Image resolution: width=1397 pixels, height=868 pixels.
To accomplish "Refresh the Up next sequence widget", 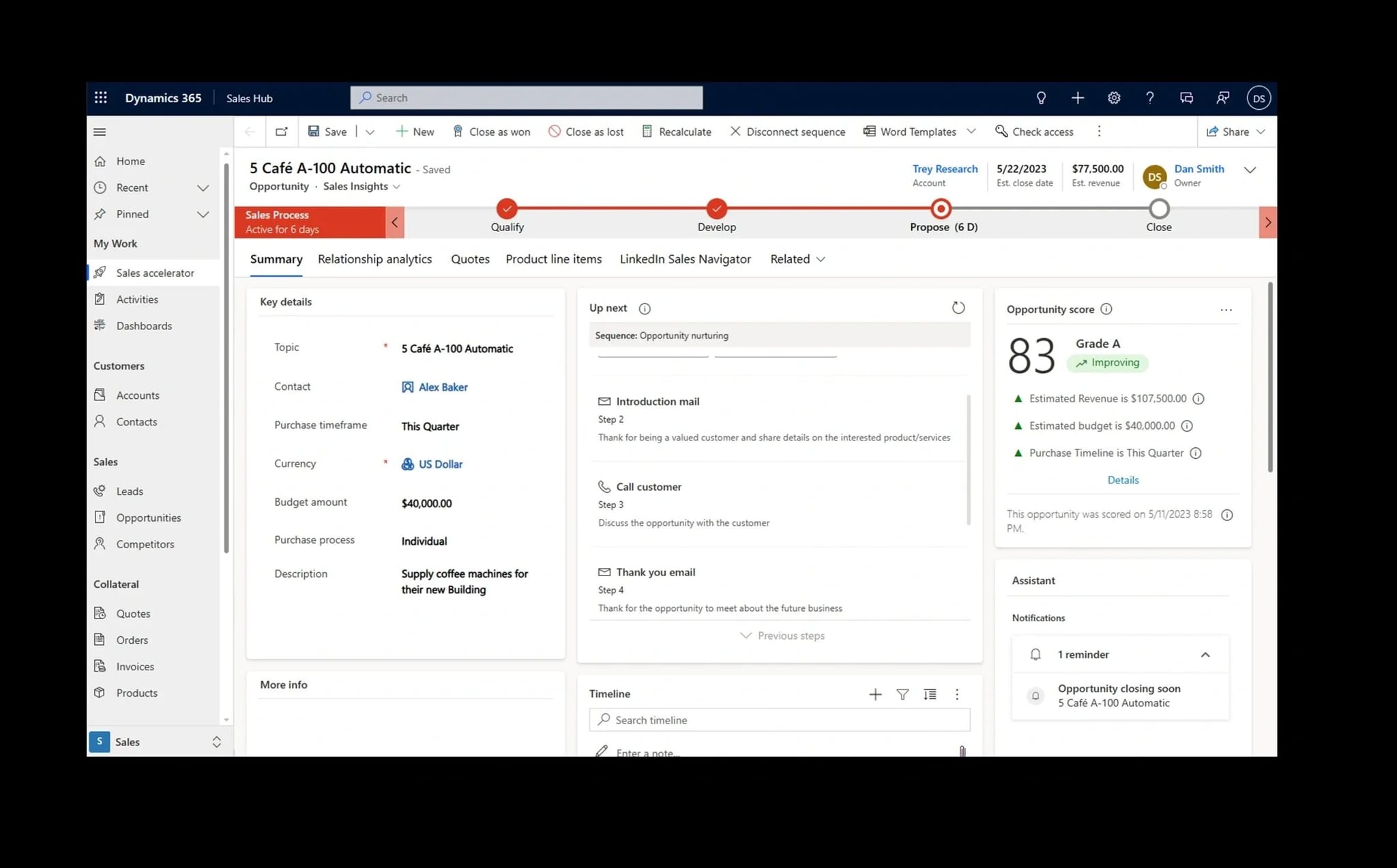I will tap(958, 308).
